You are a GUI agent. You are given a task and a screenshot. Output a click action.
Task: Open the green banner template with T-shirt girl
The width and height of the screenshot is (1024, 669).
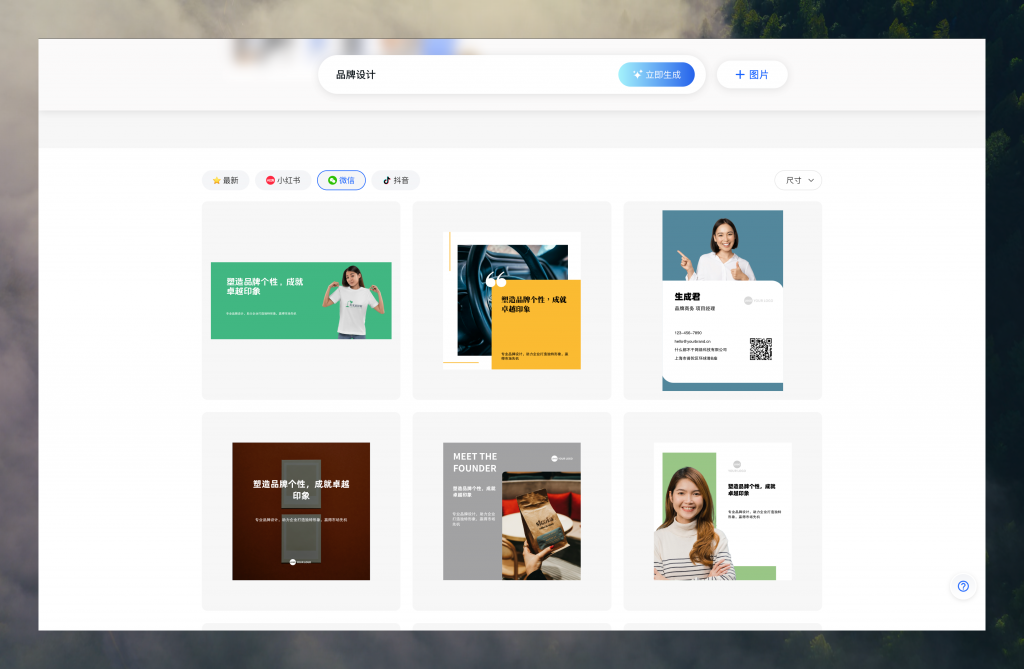click(301, 301)
